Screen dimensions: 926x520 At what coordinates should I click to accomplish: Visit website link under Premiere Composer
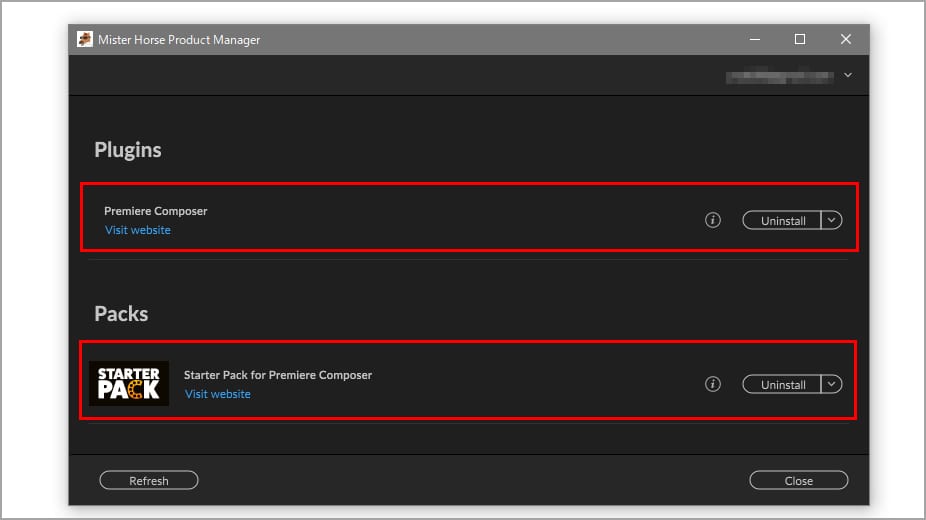point(138,230)
